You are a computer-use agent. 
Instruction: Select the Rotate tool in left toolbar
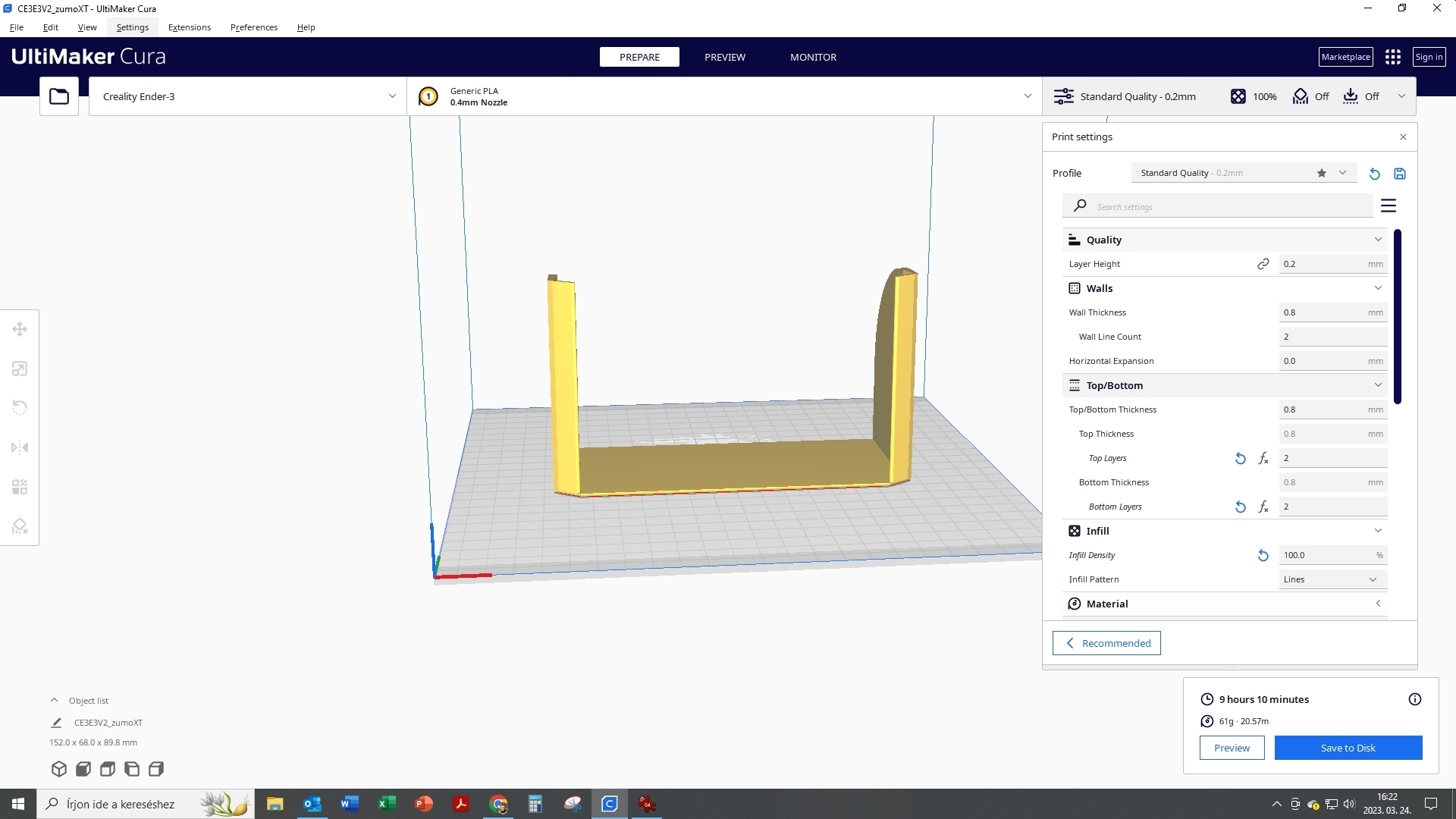(20, 408)
